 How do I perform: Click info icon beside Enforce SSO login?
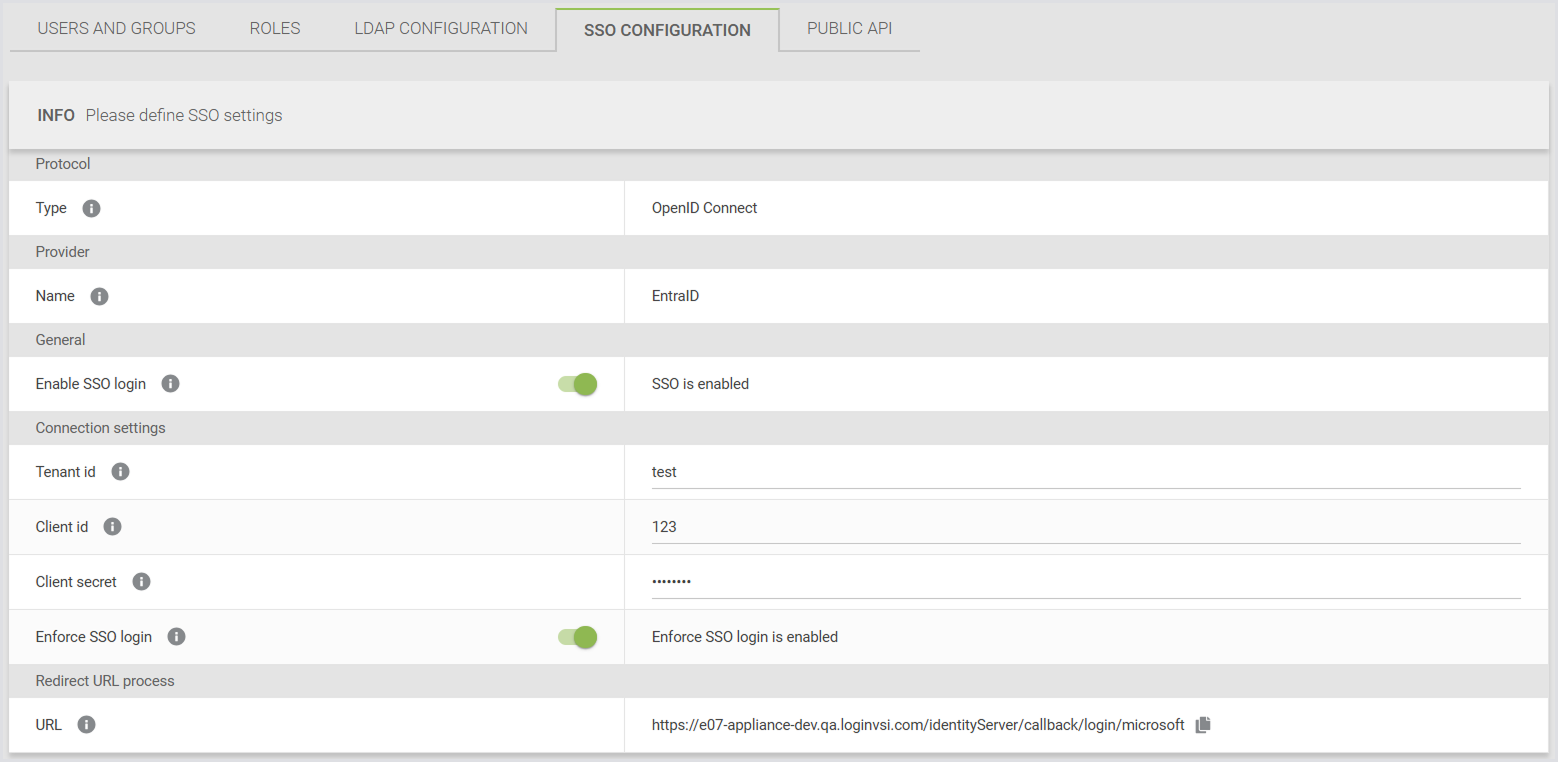176,637
